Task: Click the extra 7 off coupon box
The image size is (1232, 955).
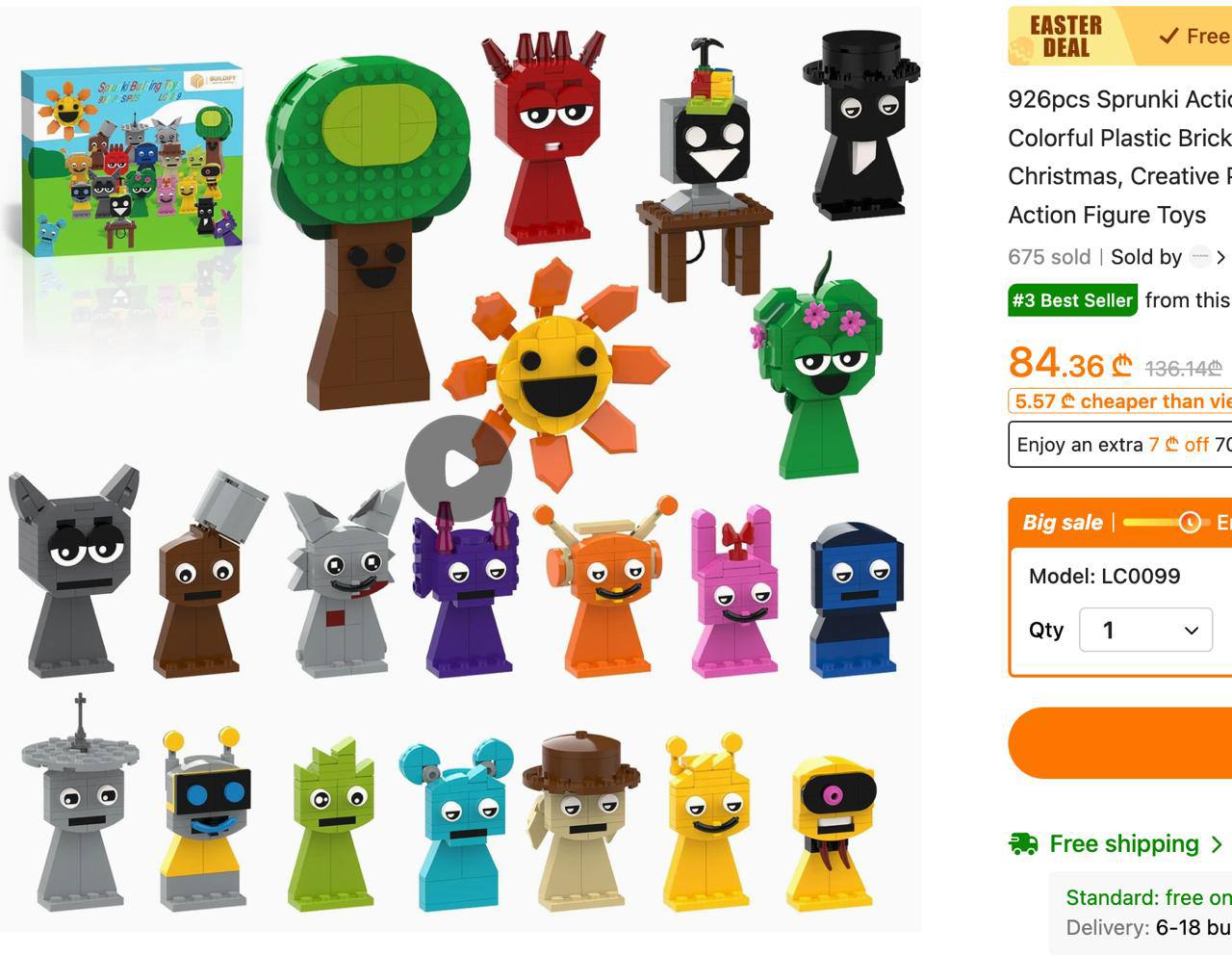Action: coord(1119,445)
